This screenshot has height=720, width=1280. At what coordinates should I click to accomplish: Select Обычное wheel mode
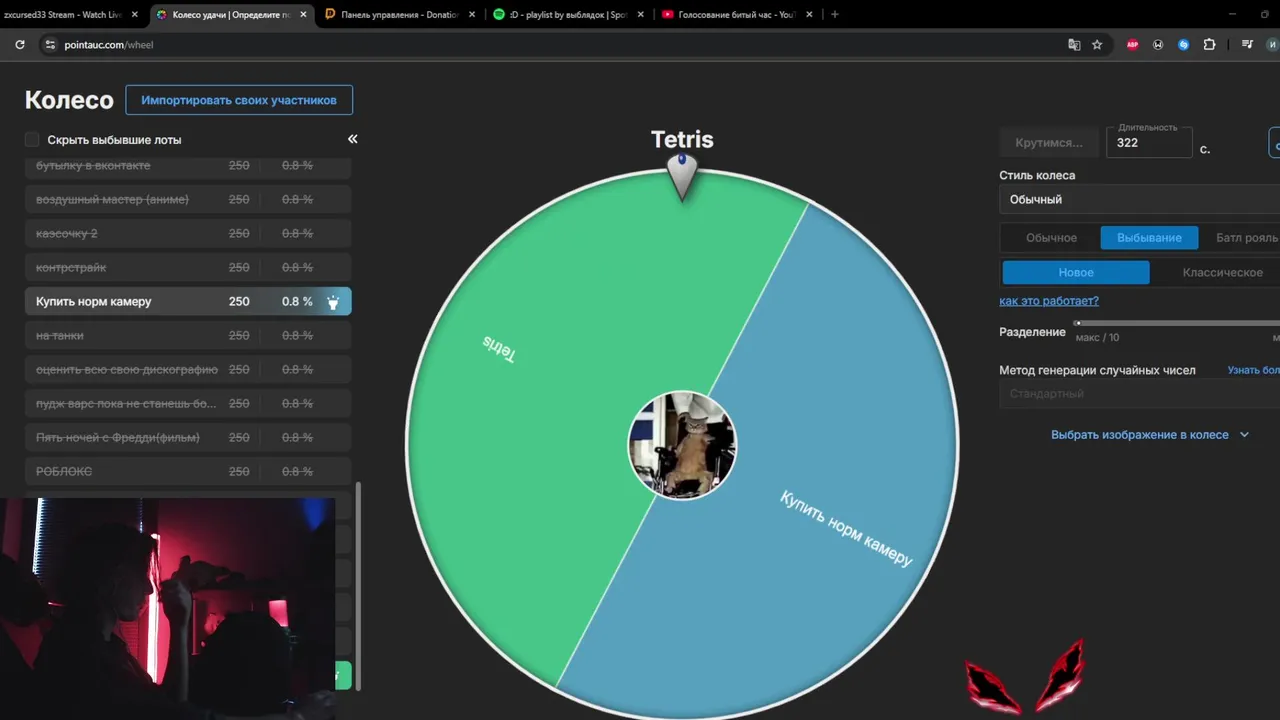(1051, 238)
